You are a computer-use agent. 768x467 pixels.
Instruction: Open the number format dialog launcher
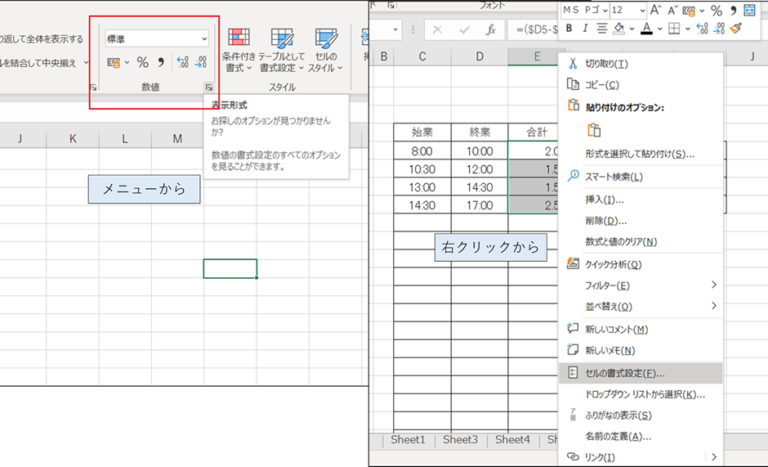click(x=209, y=88)
